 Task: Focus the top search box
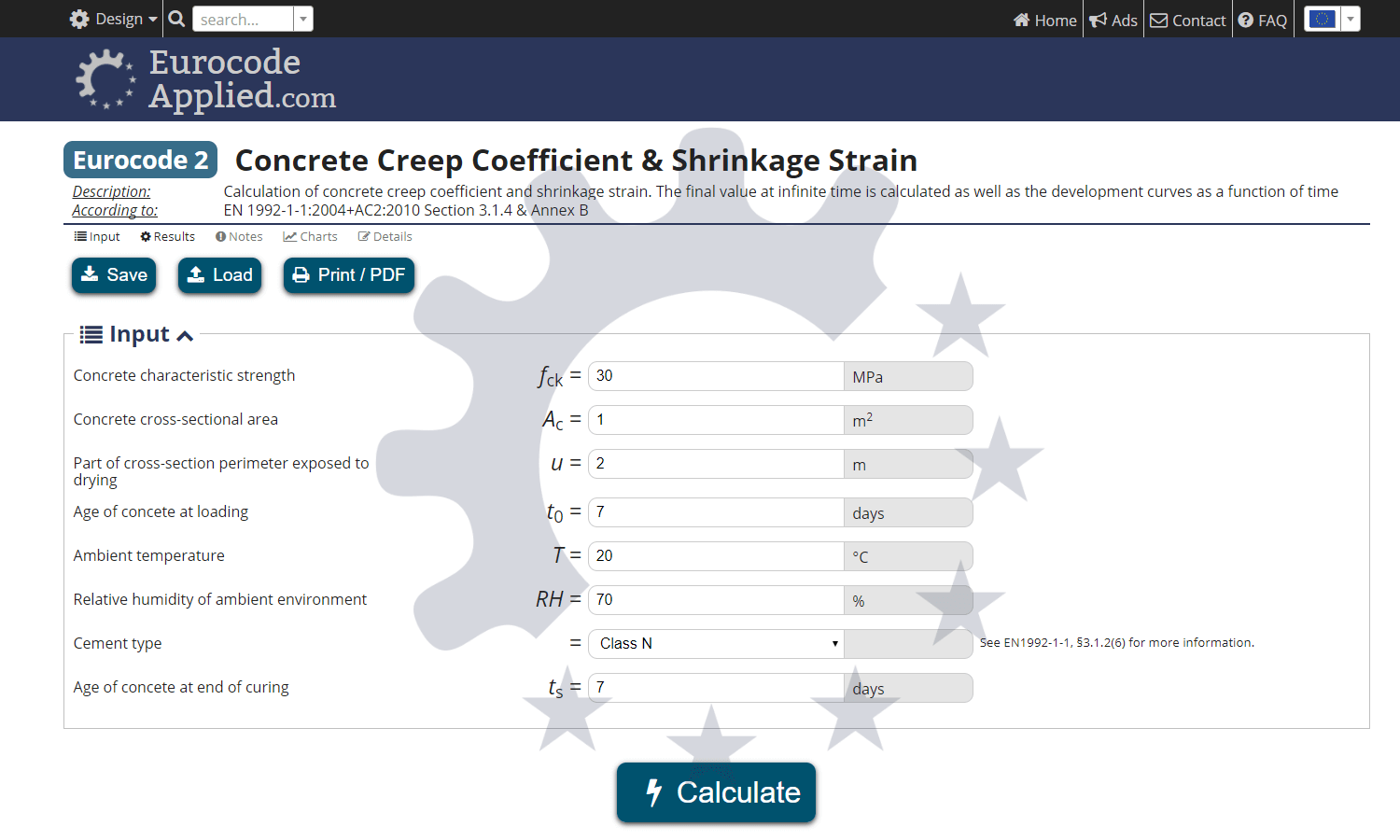pyautogui.click(x=243, y=19)
